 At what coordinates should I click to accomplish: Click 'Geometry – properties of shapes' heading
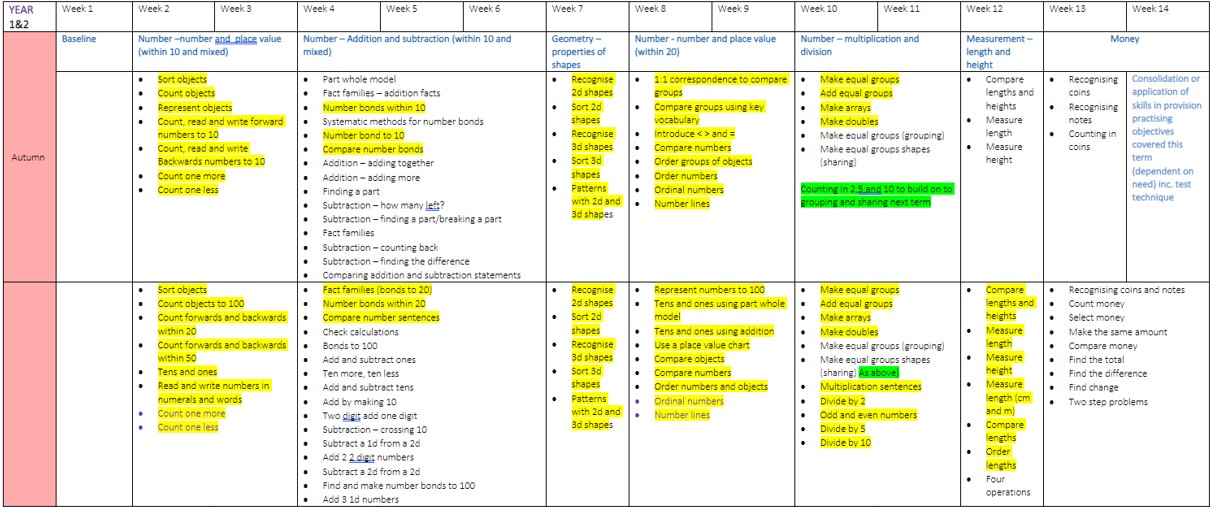tap(579, 52)
